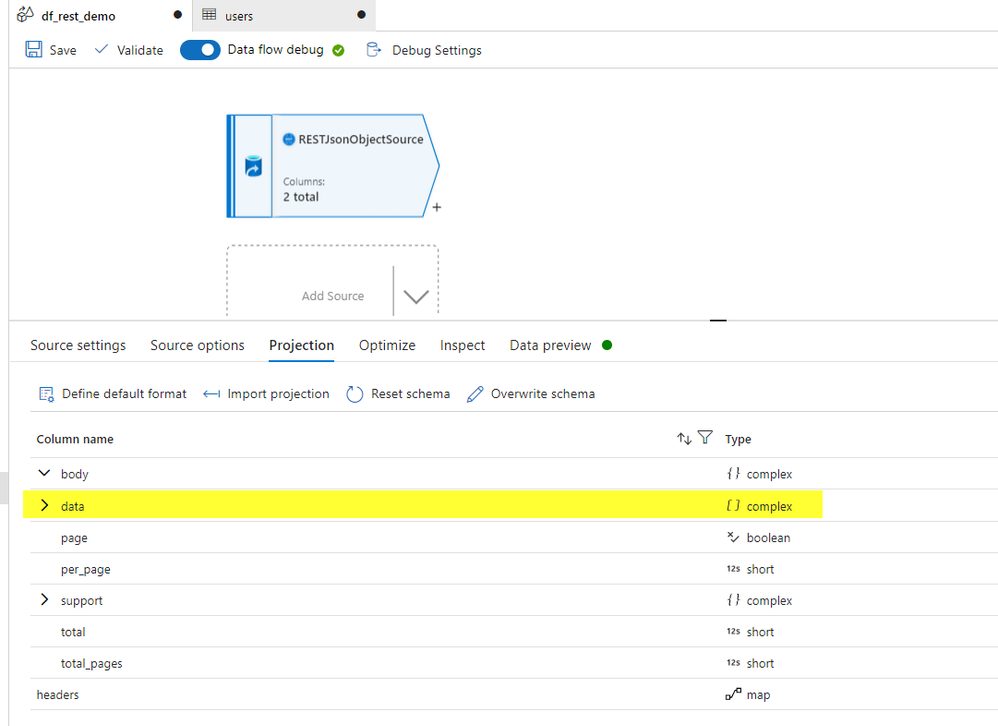This screenshot has height=726, width=998.
Task: Open the Optimize tab
Action: tap(387, 345)
